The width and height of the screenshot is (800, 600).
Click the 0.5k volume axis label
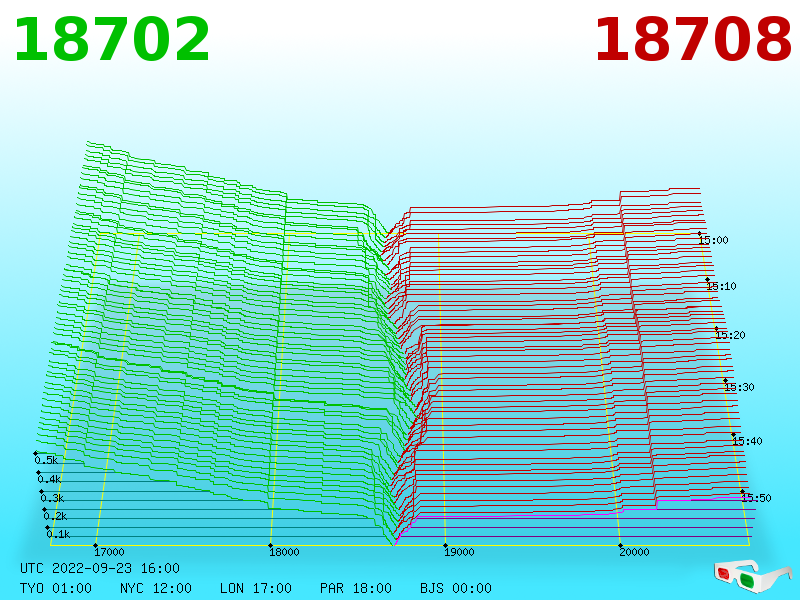pyautogui.click(x=46, y=460)
